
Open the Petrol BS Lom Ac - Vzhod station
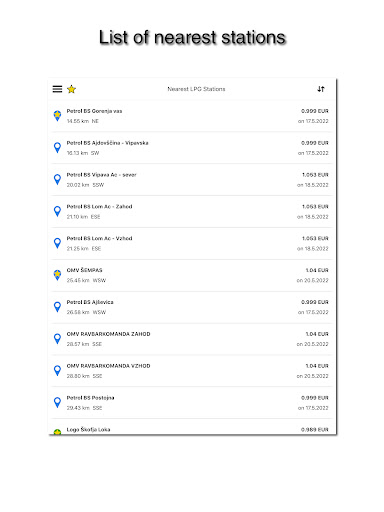tap(99, 238)
